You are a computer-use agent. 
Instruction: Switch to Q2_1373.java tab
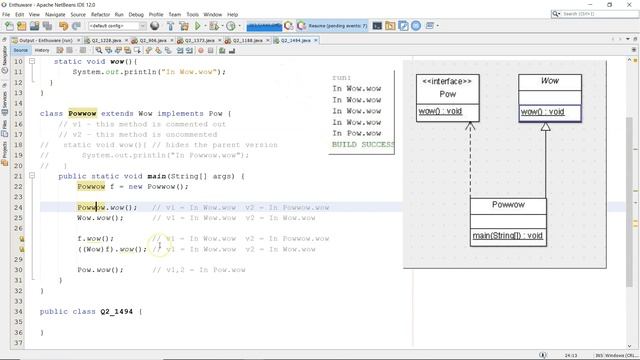click(199, 40)
